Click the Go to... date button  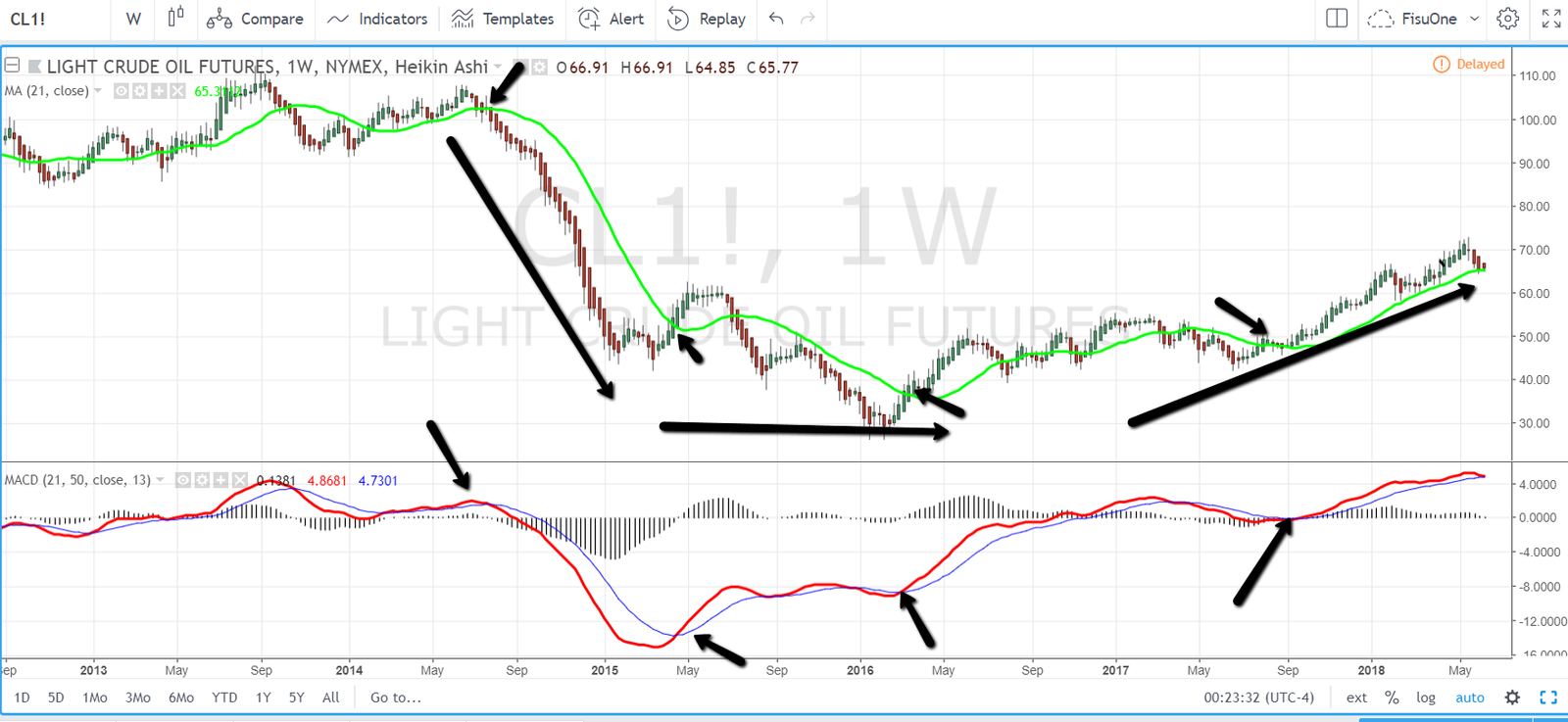tap(395, 698)
